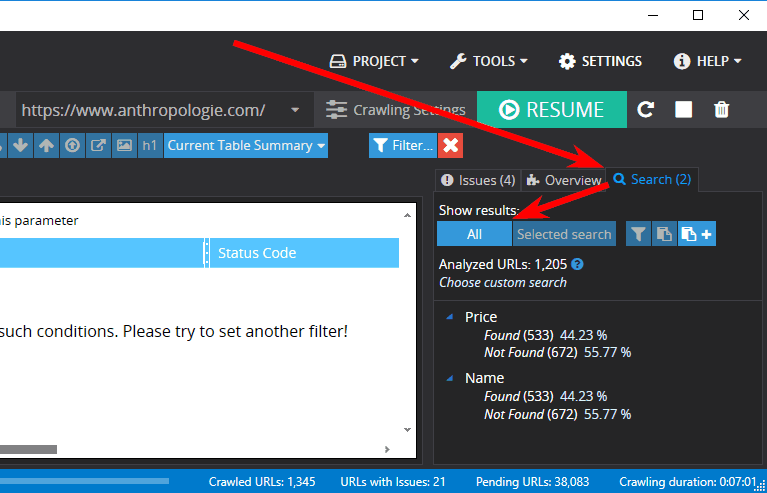Viewport: 767px width, 493px height.
Task: Expand Current Table Summary dropdown
Action: [246, 146]
